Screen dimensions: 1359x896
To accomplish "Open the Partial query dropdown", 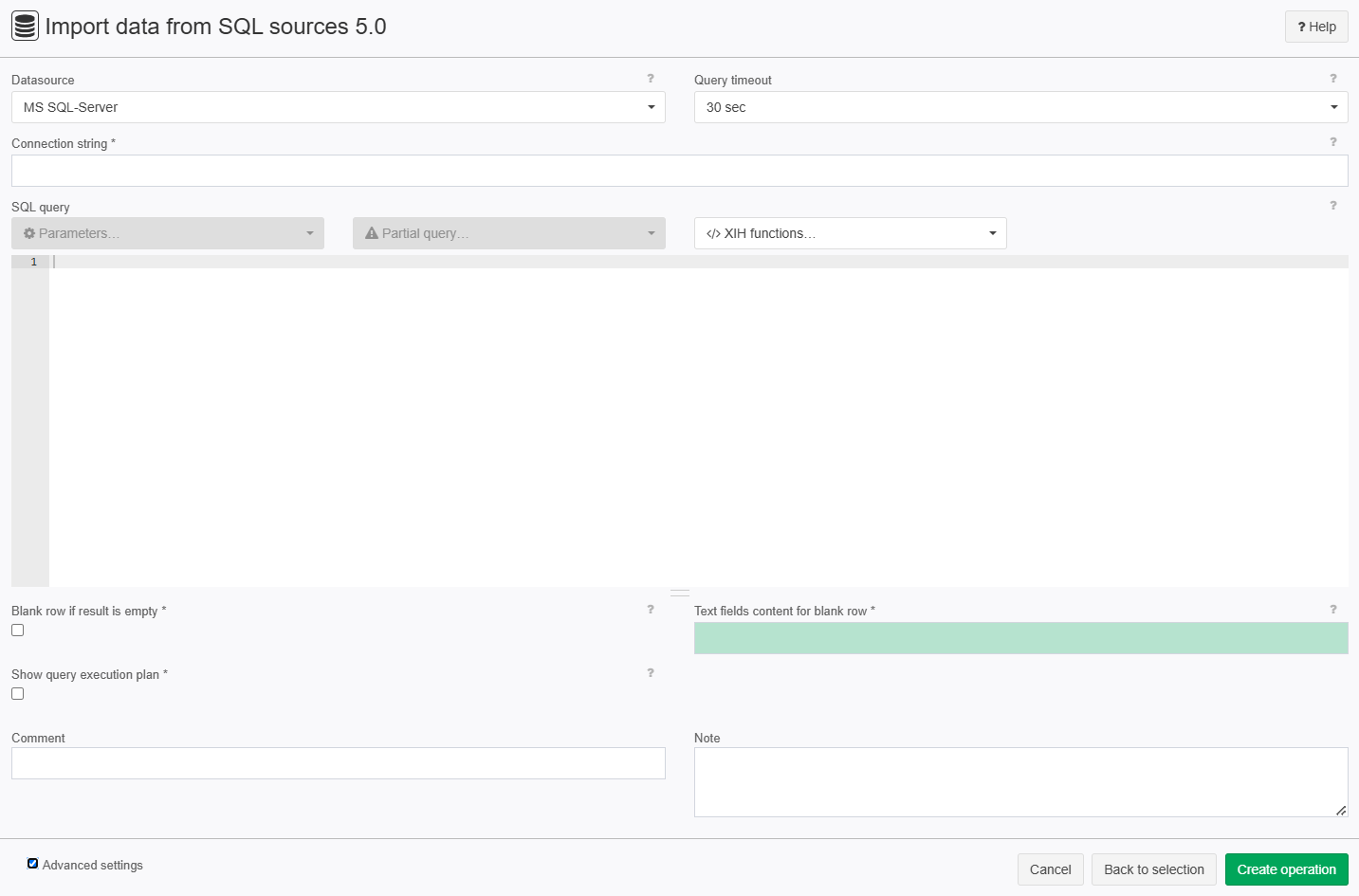I will [x=509, y=233].
